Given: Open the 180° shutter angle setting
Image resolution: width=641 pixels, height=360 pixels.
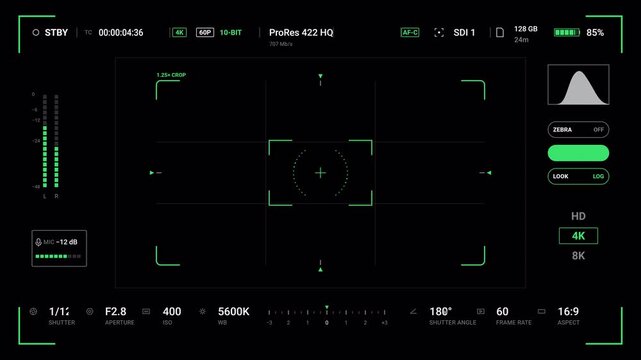Looking at the screenshot, I should coord(453,315).
